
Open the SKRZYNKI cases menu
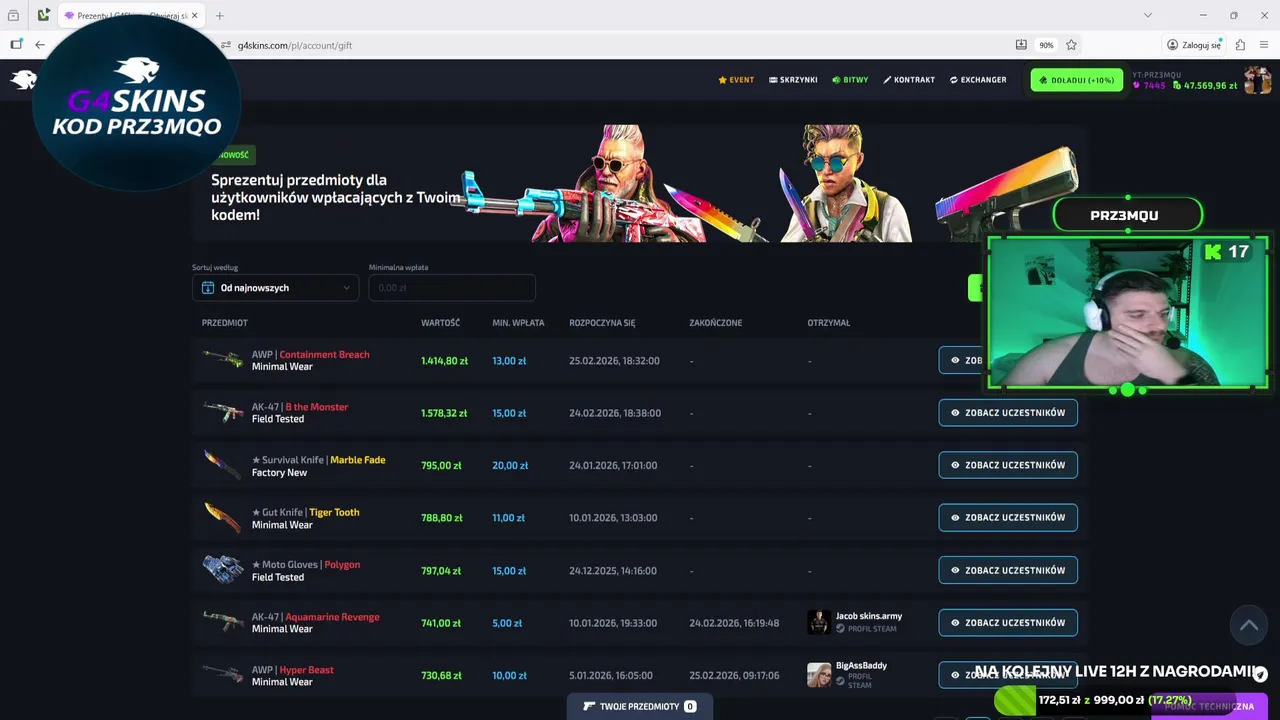tap(793, 80)
